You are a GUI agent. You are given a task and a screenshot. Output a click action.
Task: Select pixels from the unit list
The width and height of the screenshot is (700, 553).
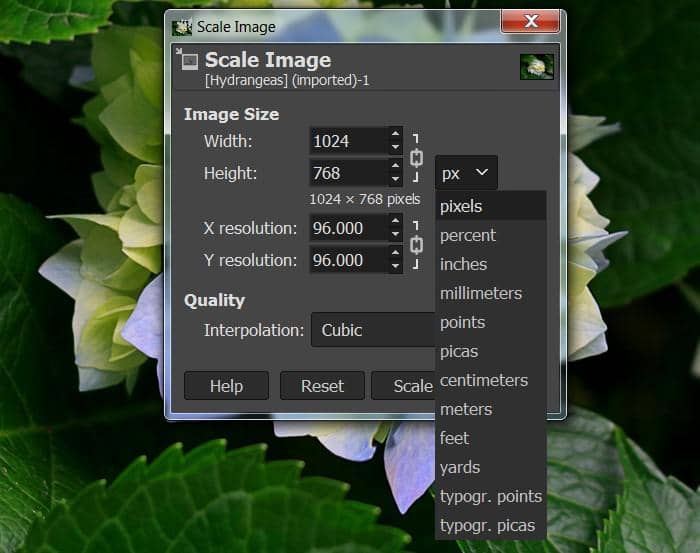(491, 206)
